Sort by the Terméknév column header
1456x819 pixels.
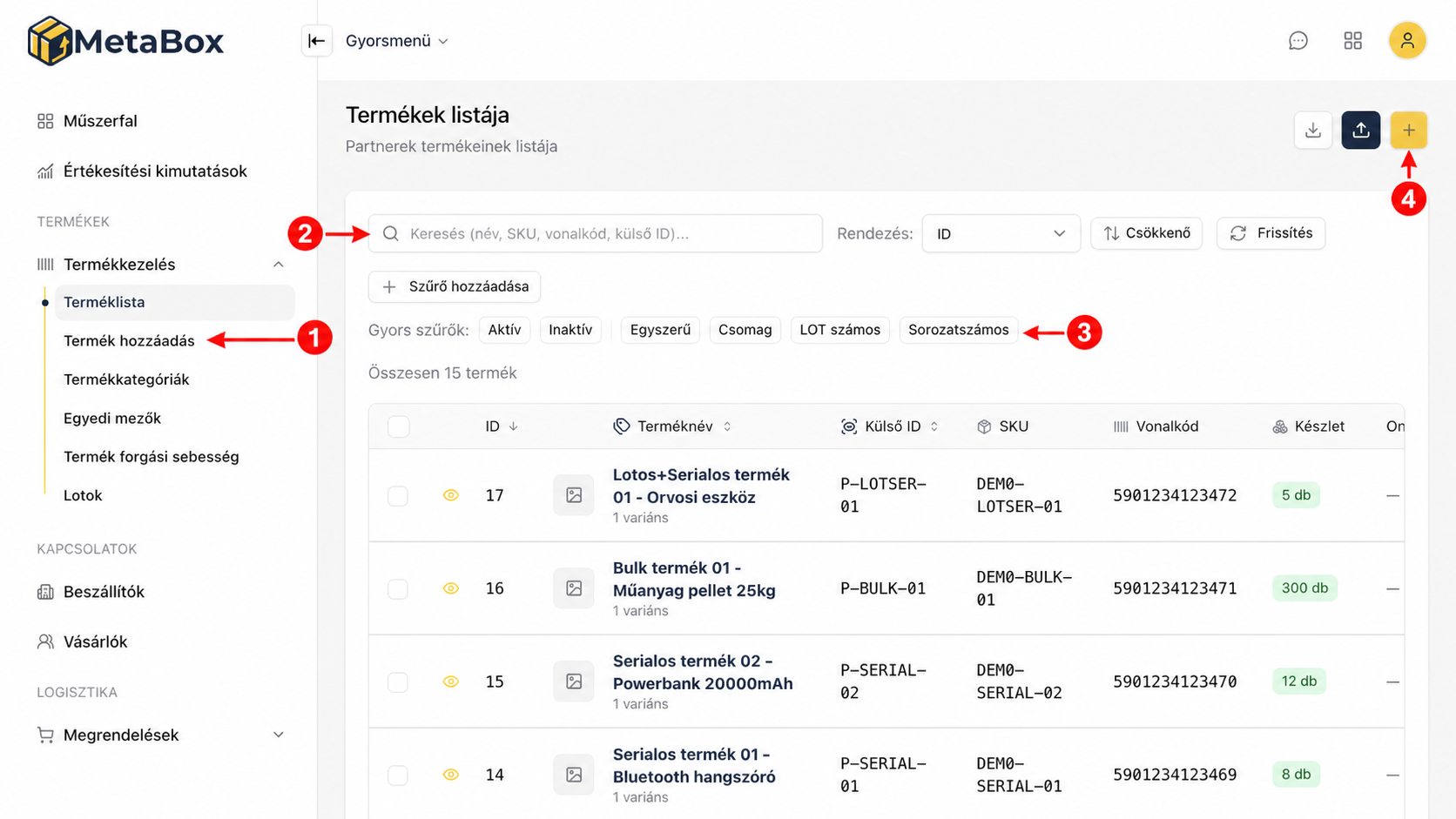[673, 426]
